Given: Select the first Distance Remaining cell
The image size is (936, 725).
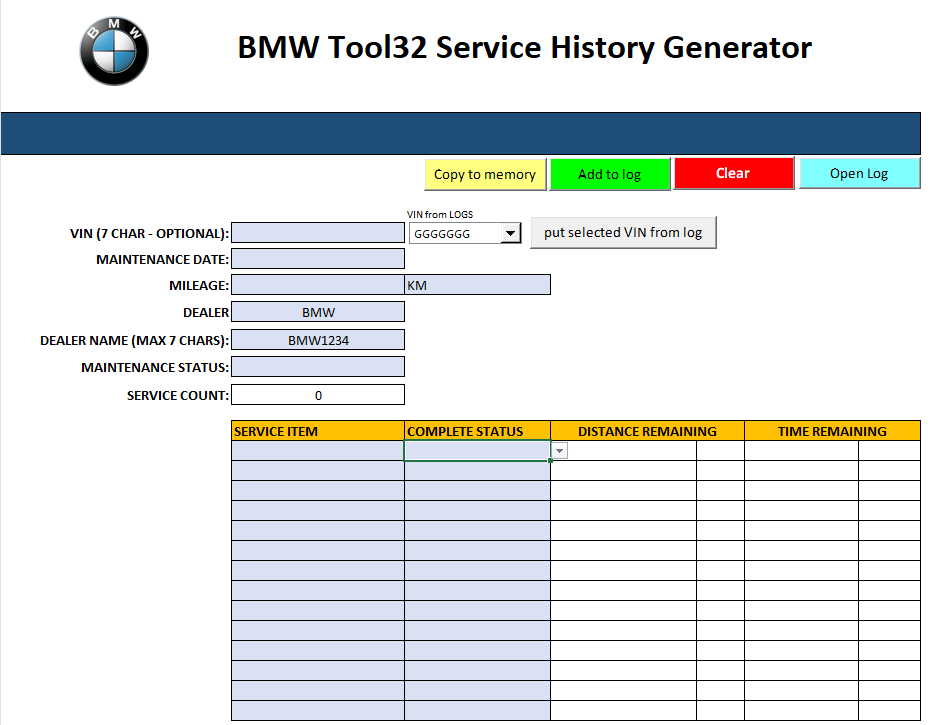Looking at the screenshot, I should tap(623, 451).
